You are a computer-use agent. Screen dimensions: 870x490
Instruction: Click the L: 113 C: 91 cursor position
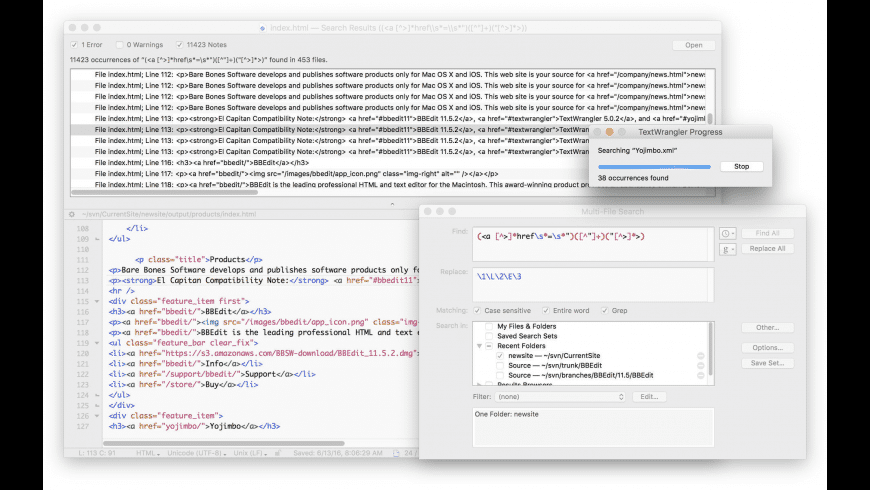pos(97,453)
